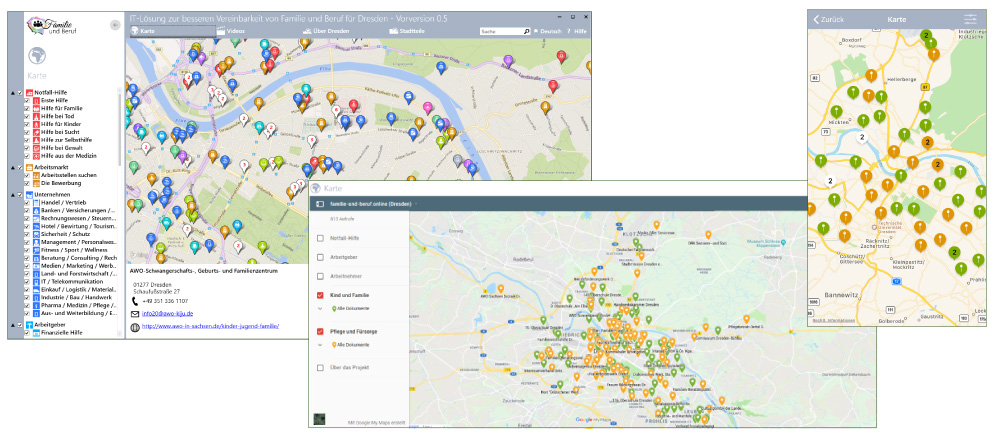The image size is (1000, 436).
Task: Uncheck the Erste Hilfe checkbox
Action: (x=27, y=101)
